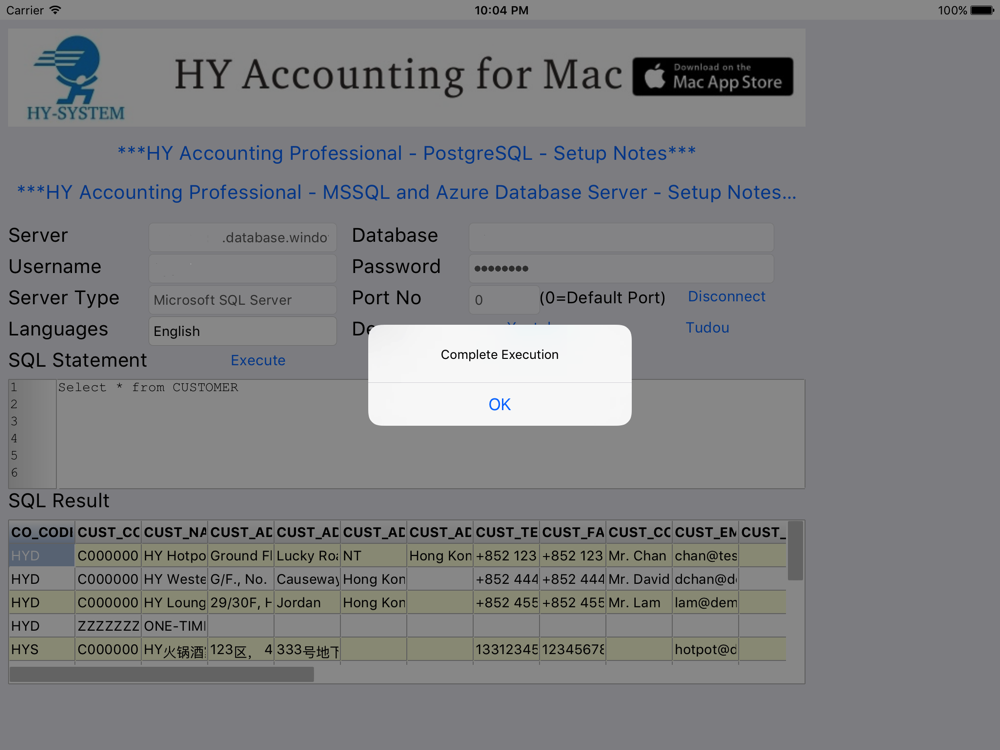Click the vertical scrollbar of SQL Result

point(795,551)
